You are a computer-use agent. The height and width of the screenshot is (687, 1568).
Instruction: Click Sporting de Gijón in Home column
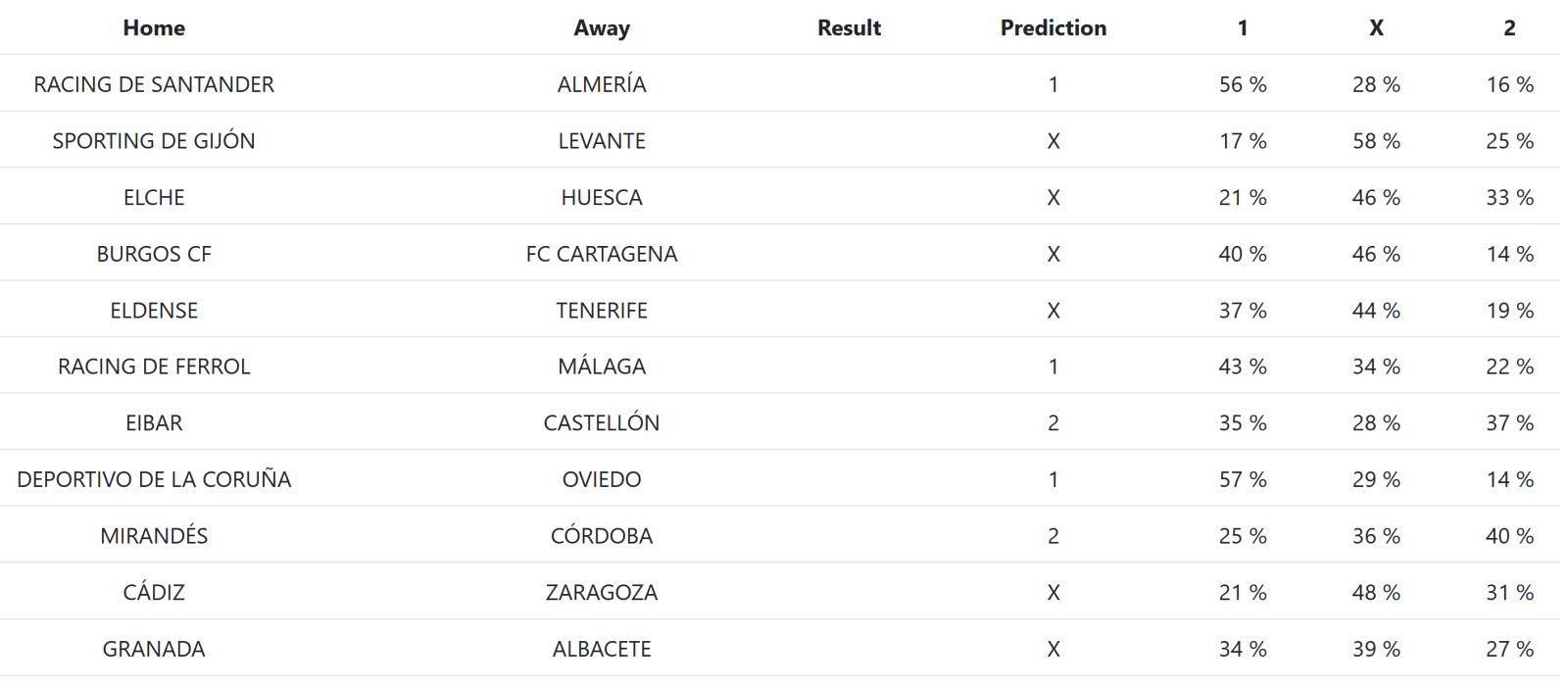(154, 141)
